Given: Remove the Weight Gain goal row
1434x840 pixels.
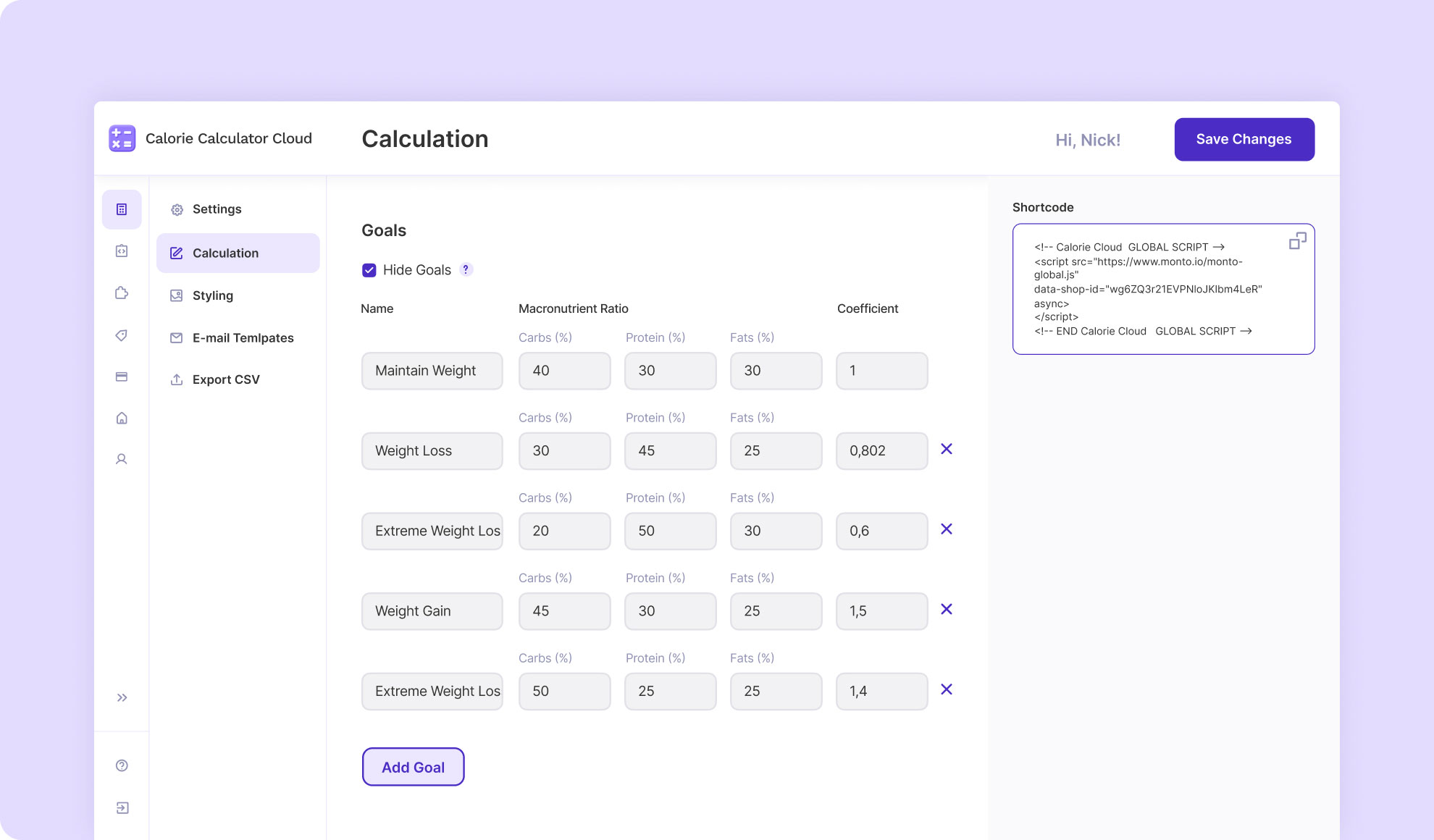Looking at the screenshot, I should tap(946, 609).
